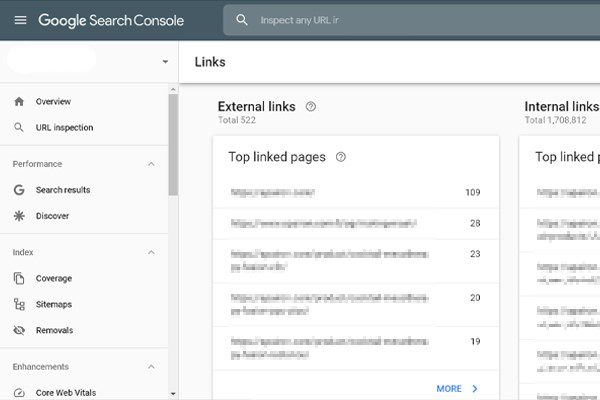Click the Google Search Console logo
The image size is (600, 400).
click(111, 20)
